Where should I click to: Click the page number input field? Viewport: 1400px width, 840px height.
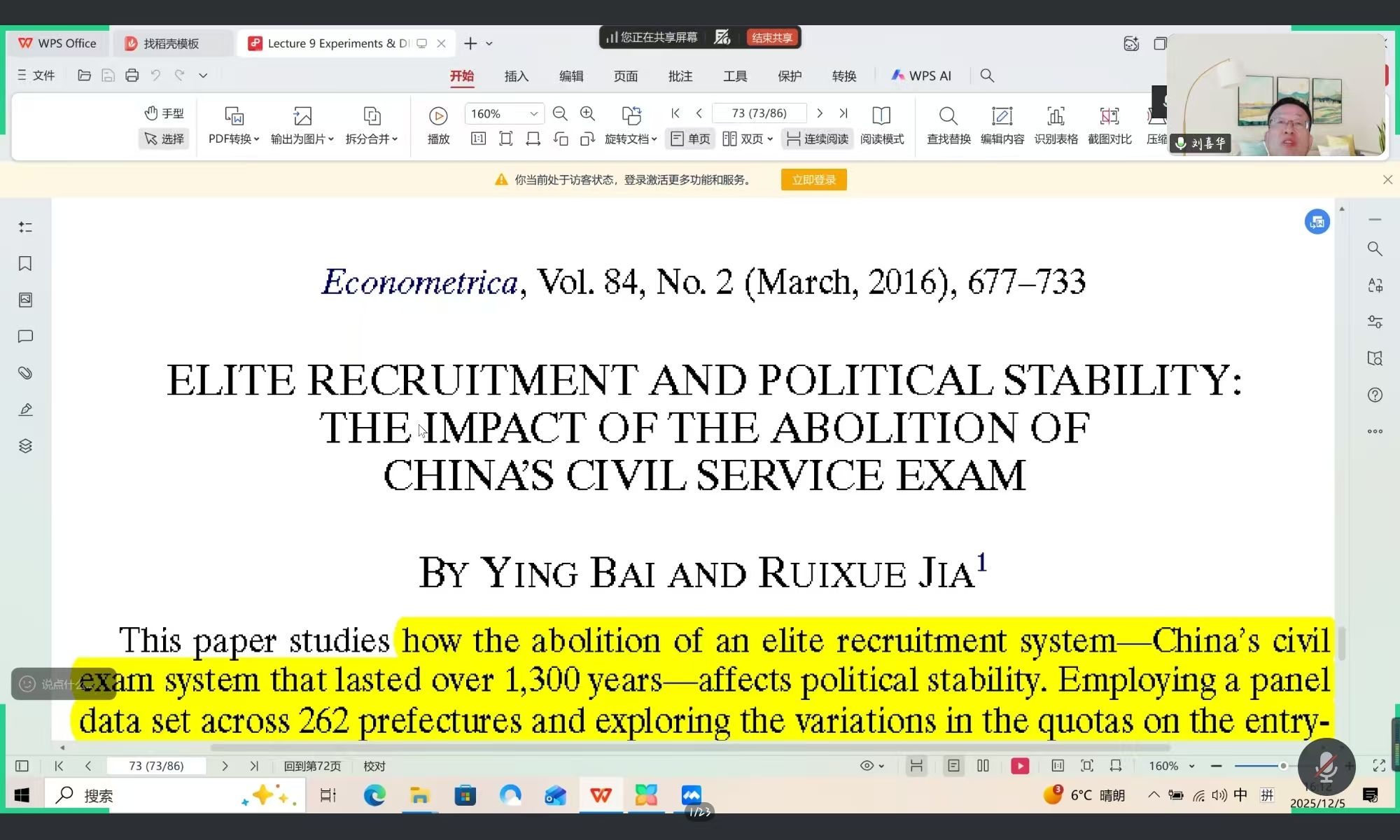[x=759, y=113]
